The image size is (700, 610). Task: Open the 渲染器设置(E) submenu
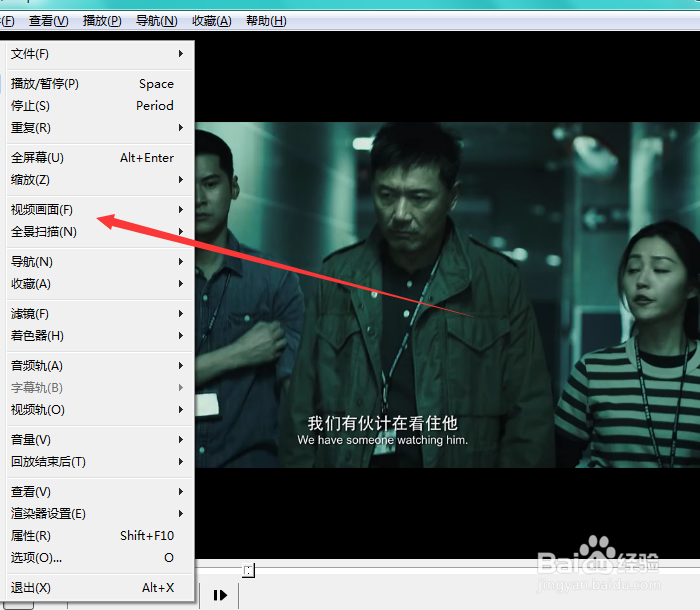(100, 514)
